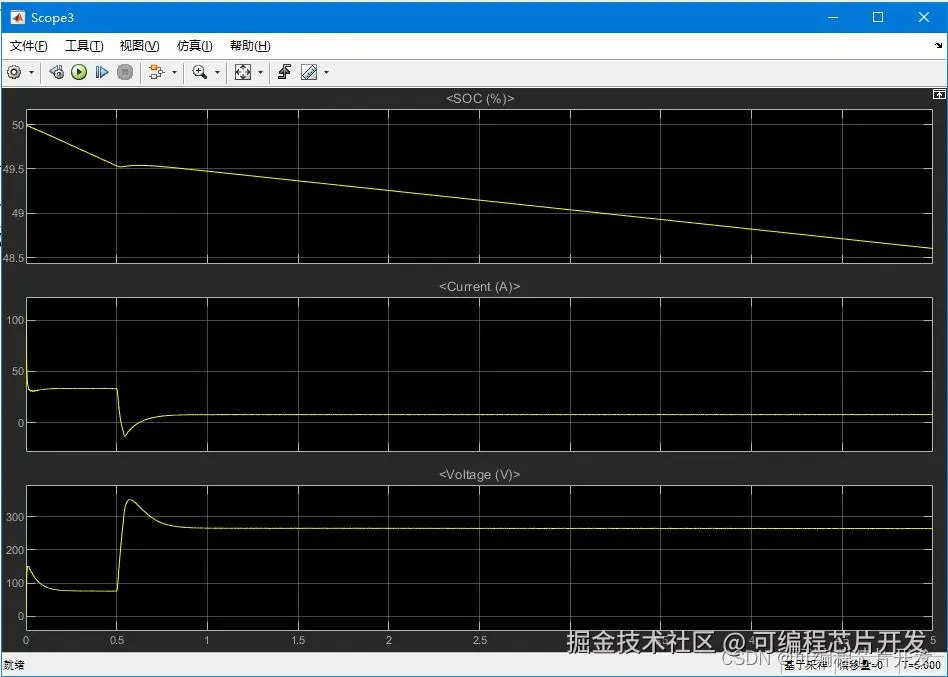This screenshot has height=677, width=948.
Task: Open the 仿真(I) menu
Action: (x=195, y=46)
